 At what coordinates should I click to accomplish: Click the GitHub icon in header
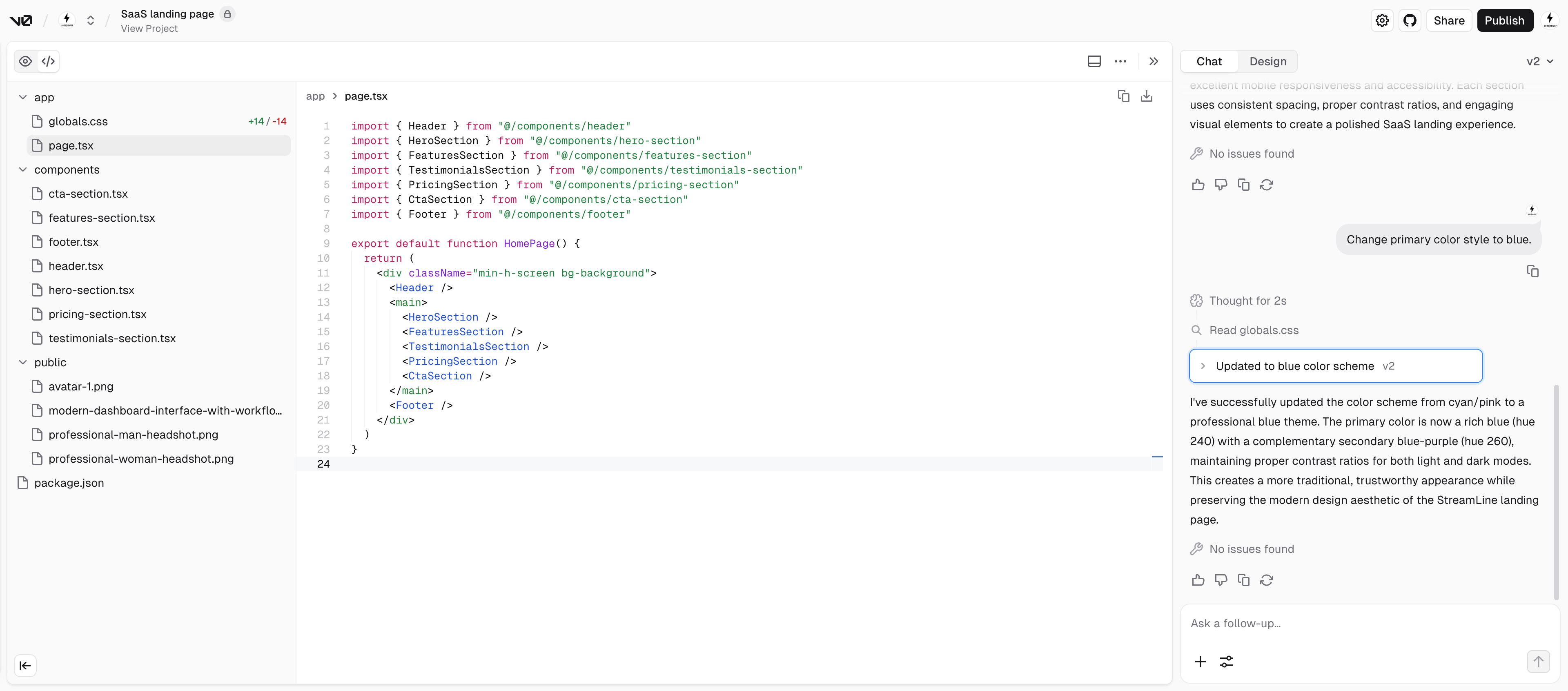[1410, 21]
